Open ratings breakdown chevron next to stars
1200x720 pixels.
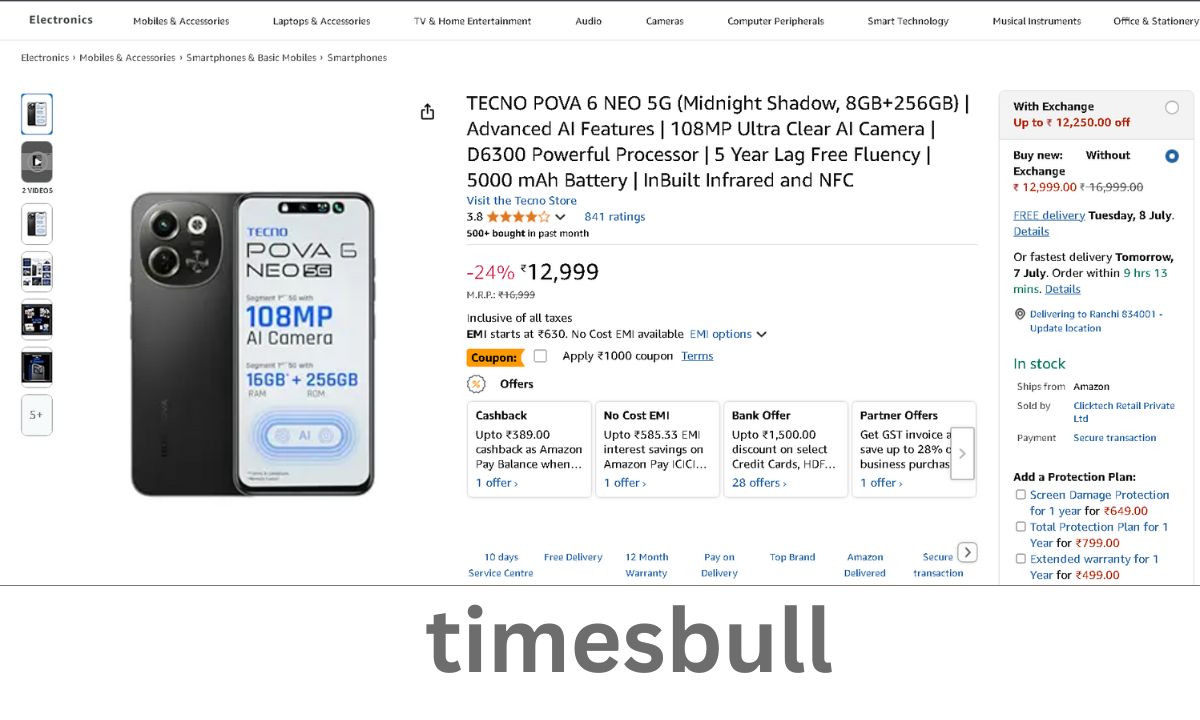click(x=560, y=217)
